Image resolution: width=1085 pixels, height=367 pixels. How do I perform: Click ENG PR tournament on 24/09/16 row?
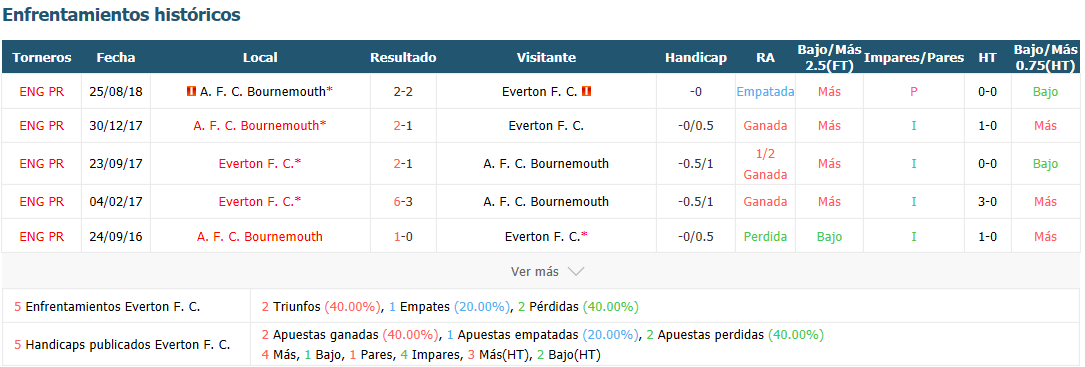[x=42, y=236]
